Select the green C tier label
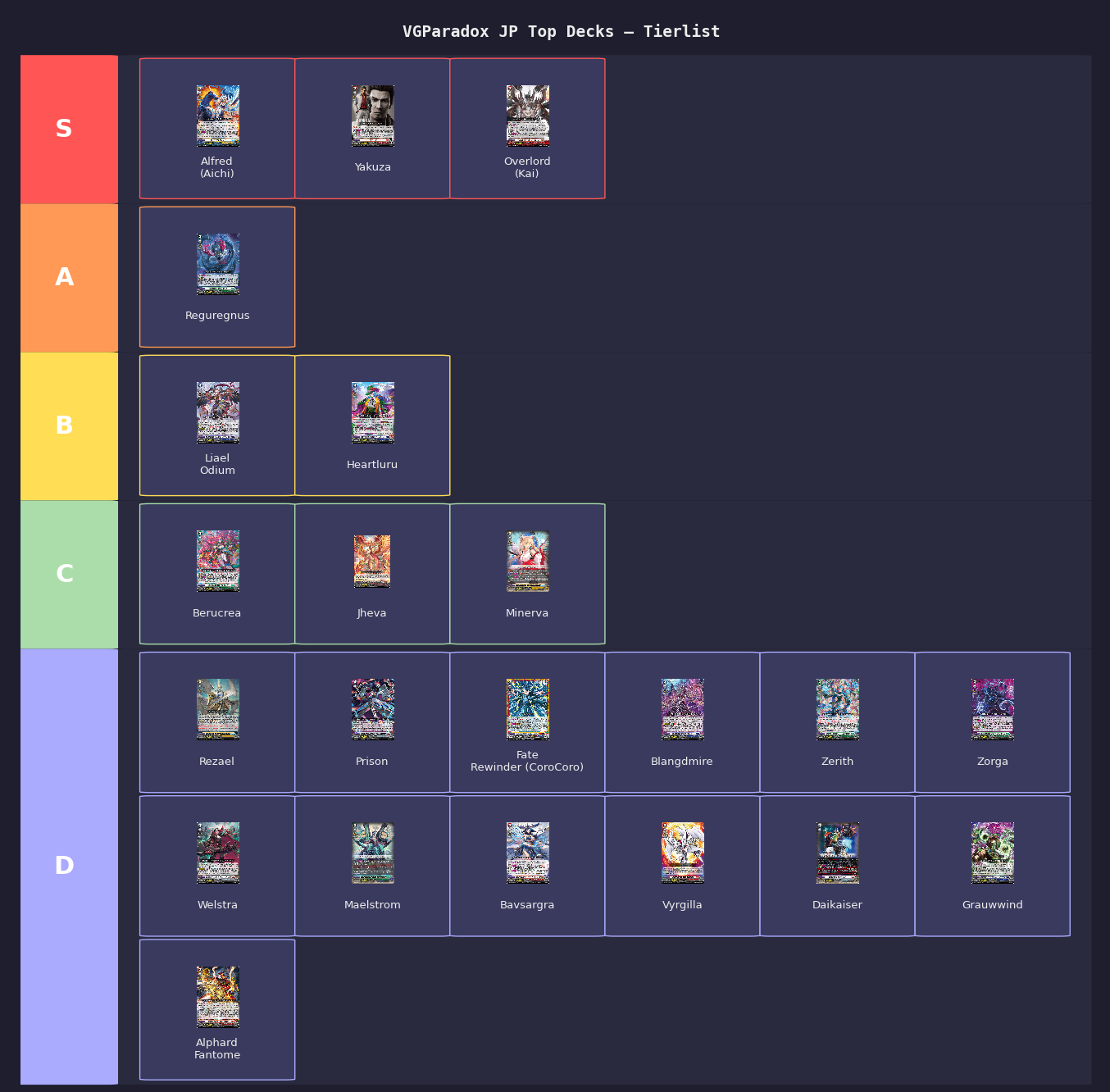Image resolution: width=1110 pixels, height=1092 pixels. pyautogui.click(x=69, y=575)
